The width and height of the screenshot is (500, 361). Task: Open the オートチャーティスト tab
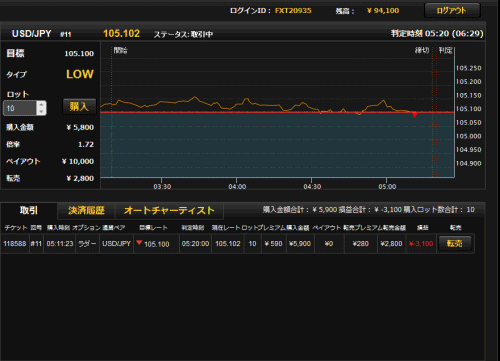point(169,210)
